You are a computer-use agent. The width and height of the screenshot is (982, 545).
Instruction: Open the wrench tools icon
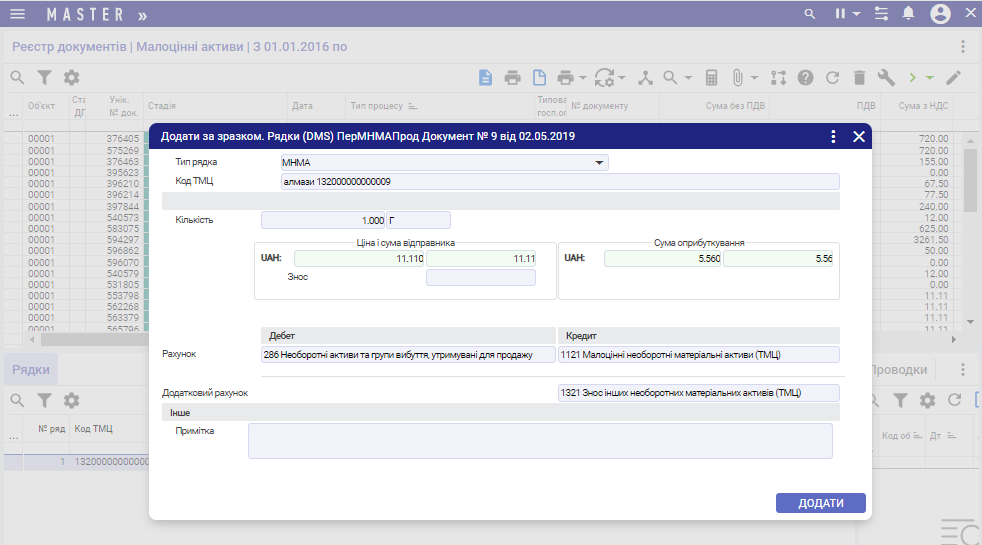[x=885, y=77]
